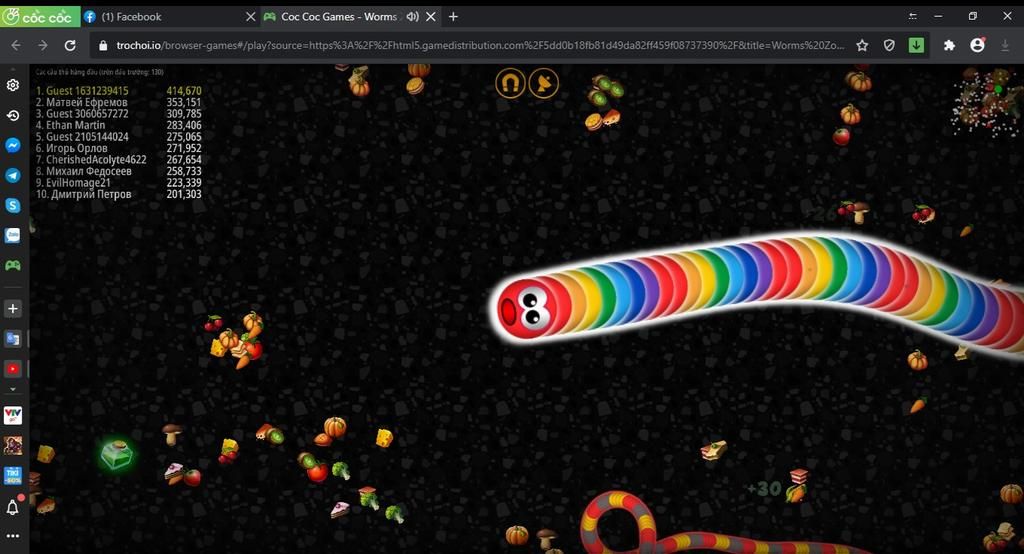1024x554 pixels.
Task: Open the extensions puzzle icon
Action: pos(949,45)
